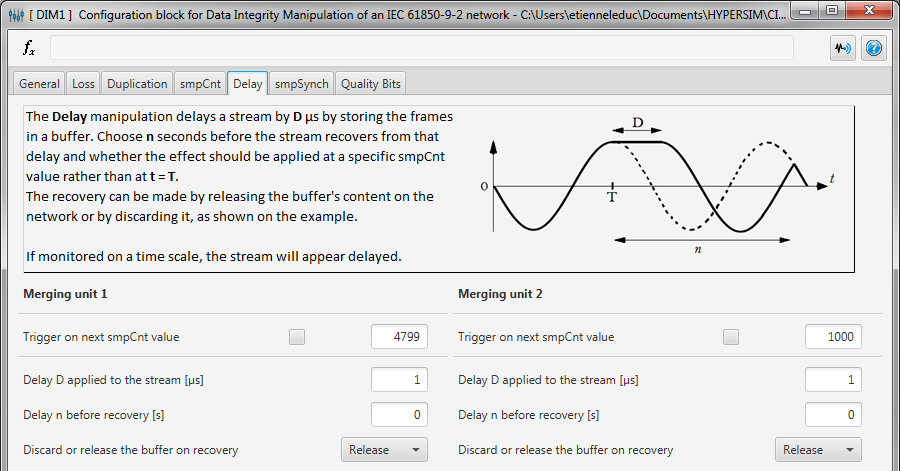Open Merging unit 1 Release dropdown
900x471 pixels.
pos(384,450)
